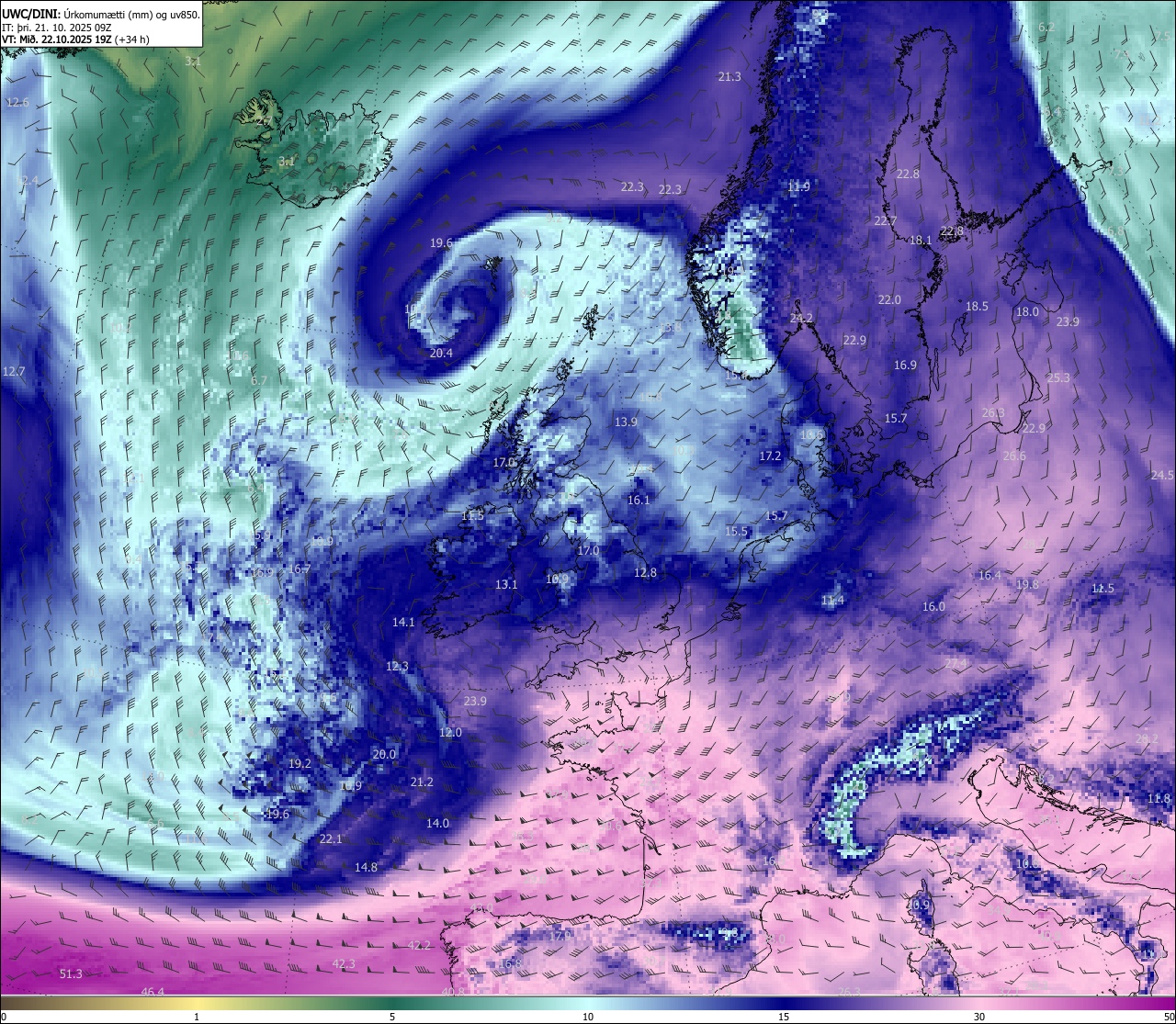Select the '20.4' value below the low centre
1176x1024 pixels.
click(x=441, y=354)
